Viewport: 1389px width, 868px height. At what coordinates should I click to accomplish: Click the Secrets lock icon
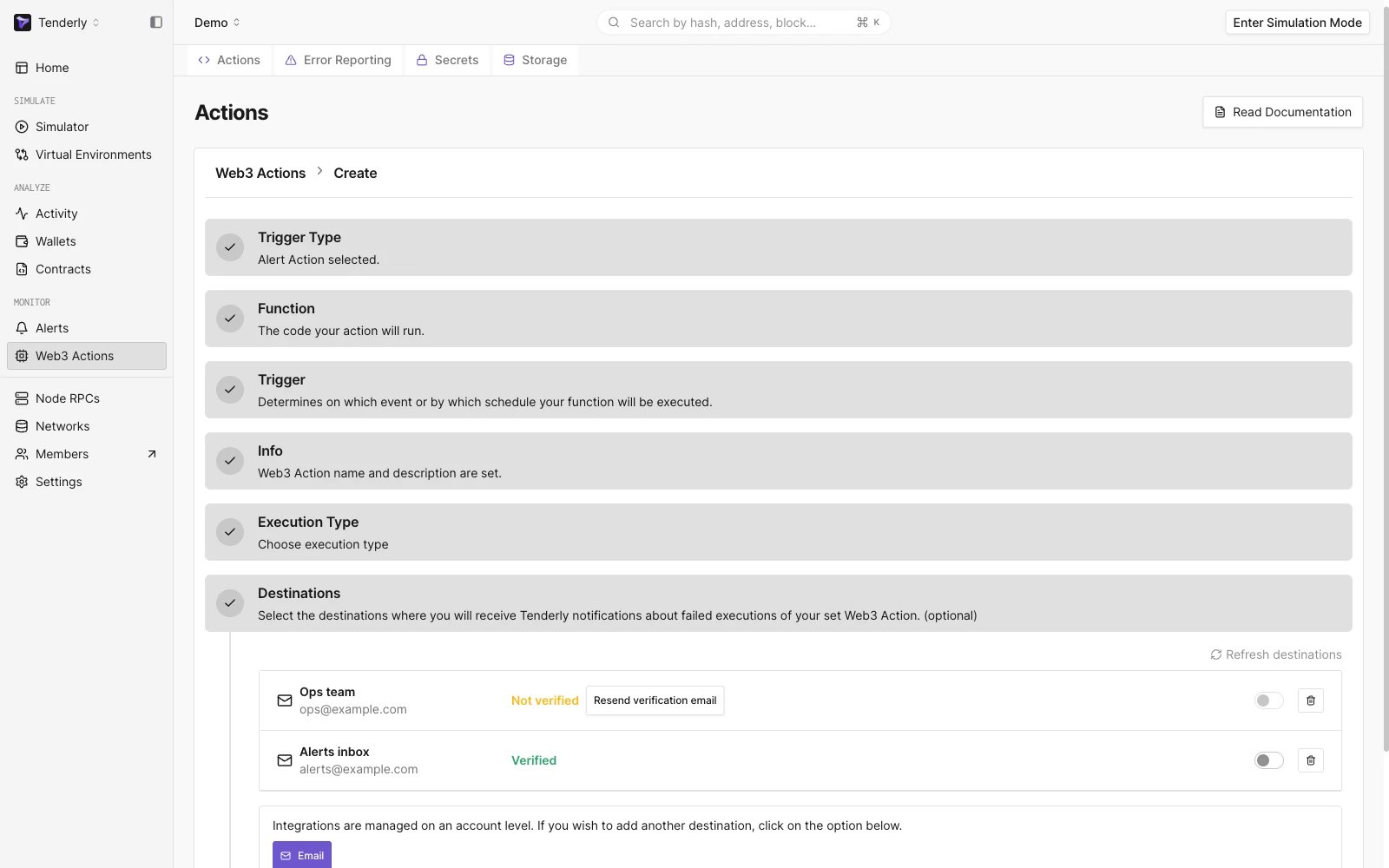pyautogui.click(x=422, y=60)
